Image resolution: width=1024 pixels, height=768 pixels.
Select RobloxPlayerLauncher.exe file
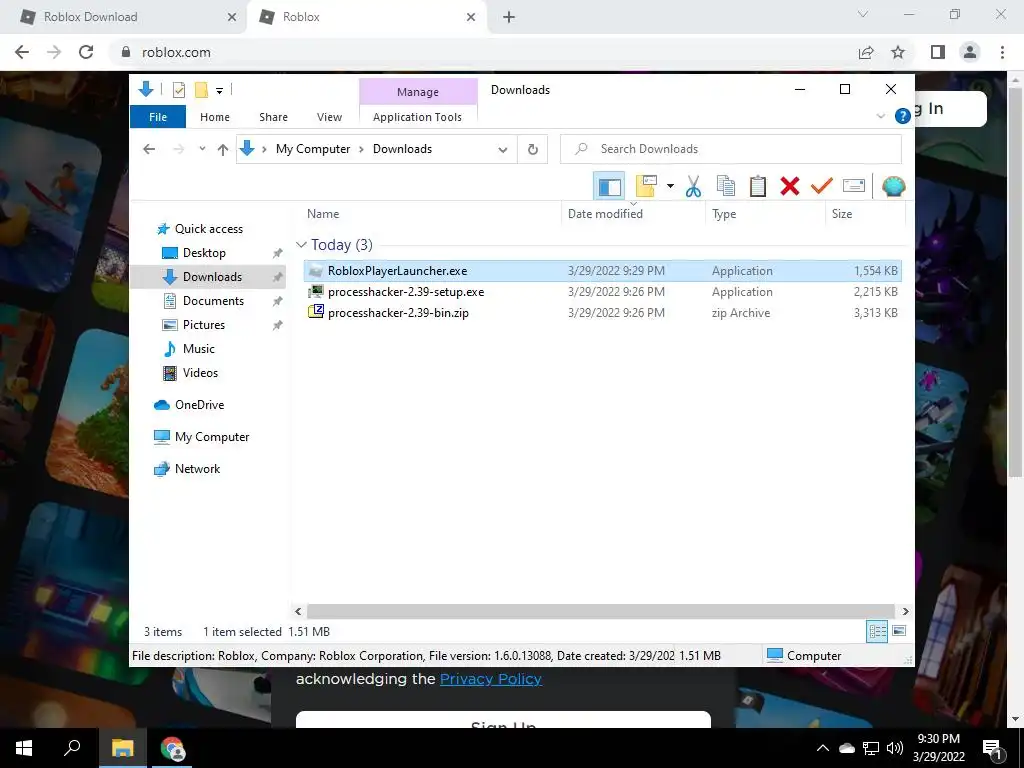tap(603, 271)
